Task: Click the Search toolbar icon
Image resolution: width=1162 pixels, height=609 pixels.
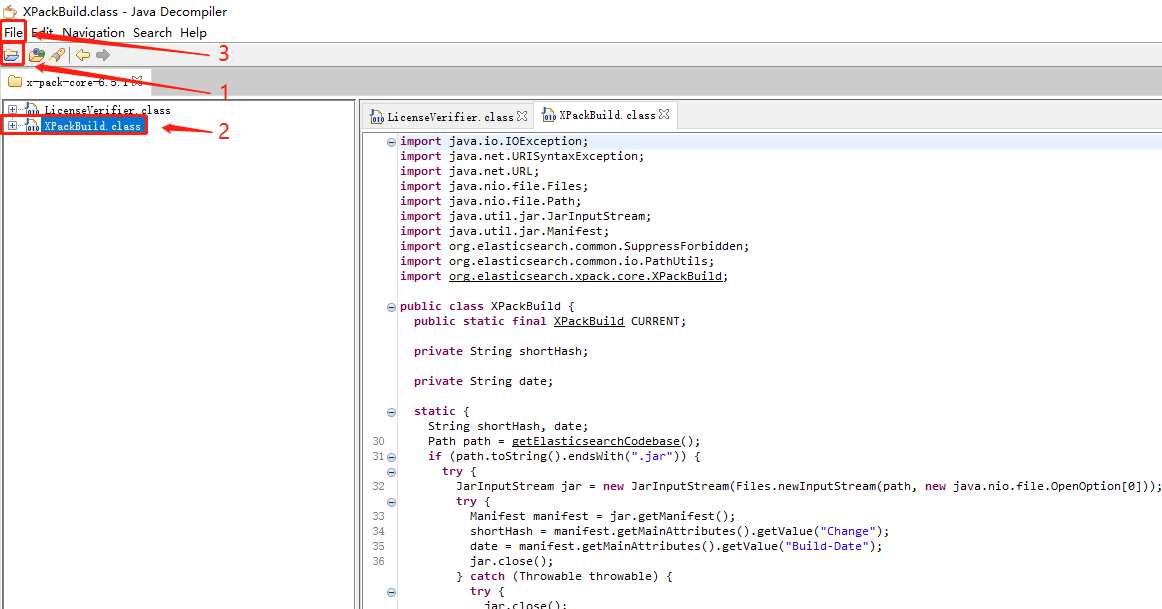Action: coord(57,55)
